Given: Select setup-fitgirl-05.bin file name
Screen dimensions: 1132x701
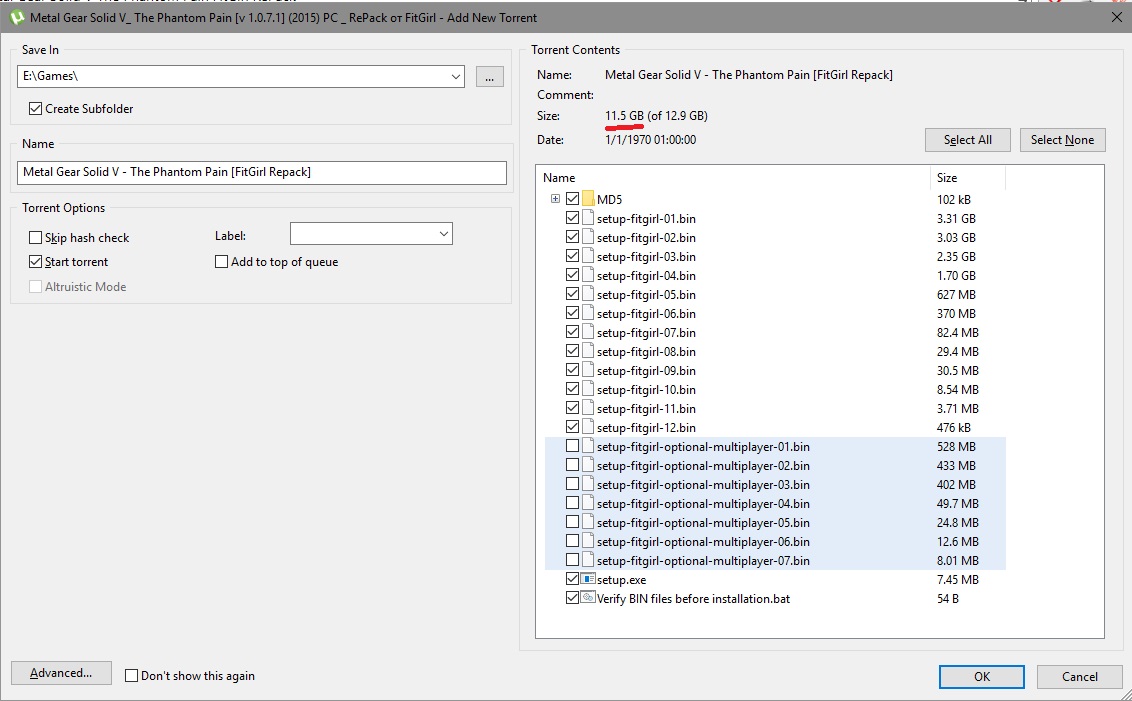Looking at the screenshot, I should pos(646,295).
